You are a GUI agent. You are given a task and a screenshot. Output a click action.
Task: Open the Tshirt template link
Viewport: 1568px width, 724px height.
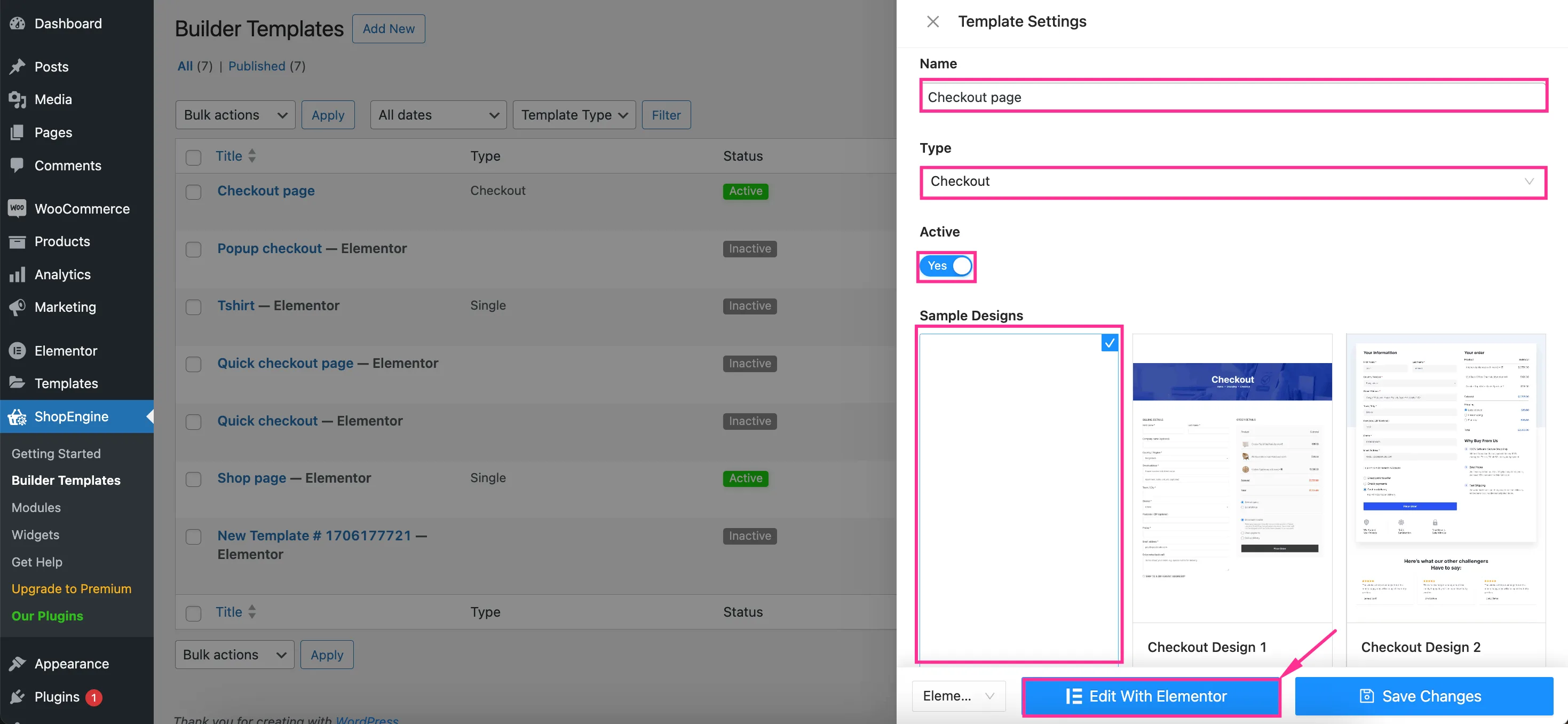click(x=236, y=306)
